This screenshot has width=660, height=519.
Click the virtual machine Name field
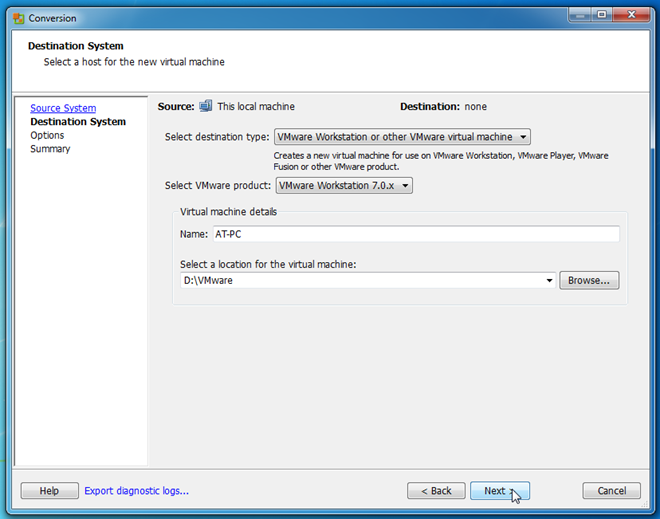click(416, 234)
